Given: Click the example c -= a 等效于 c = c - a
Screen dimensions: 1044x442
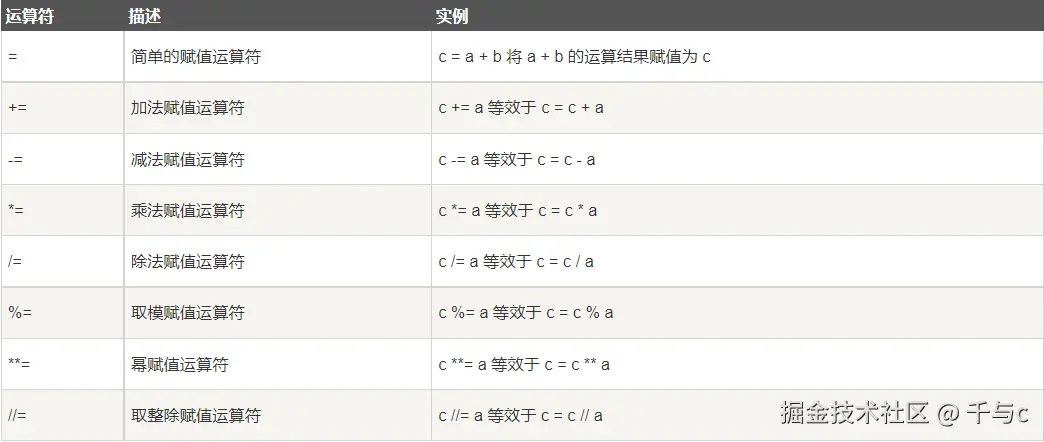Looking at the screenshot, I should [x=517, y=159].
